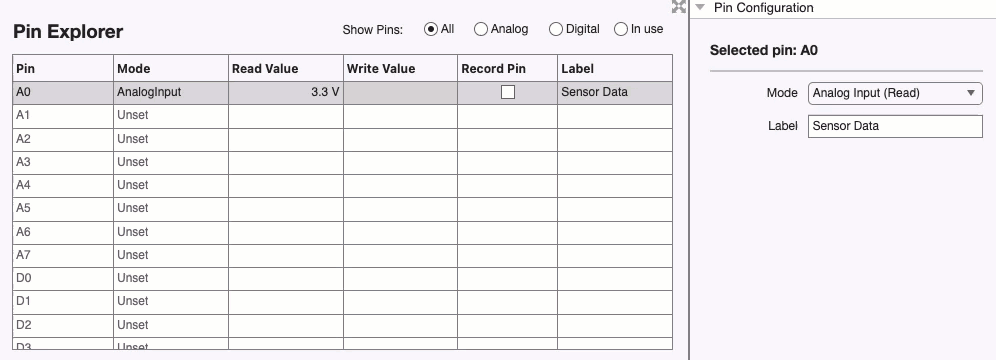Click the Mode cell for pin A3
The height and width of the screenshot is (360, 996).
pyautogui.click(x=171, y=163)
